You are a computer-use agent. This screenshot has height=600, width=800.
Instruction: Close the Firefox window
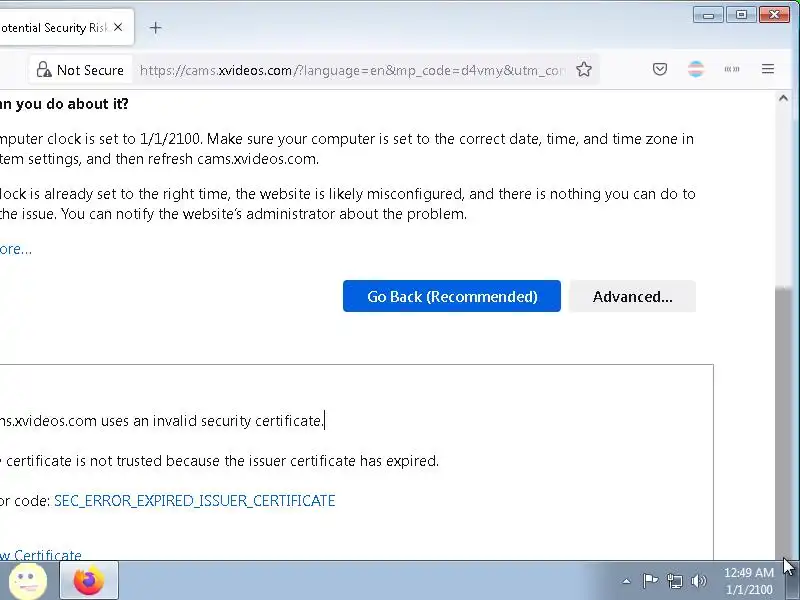[774, 15]
